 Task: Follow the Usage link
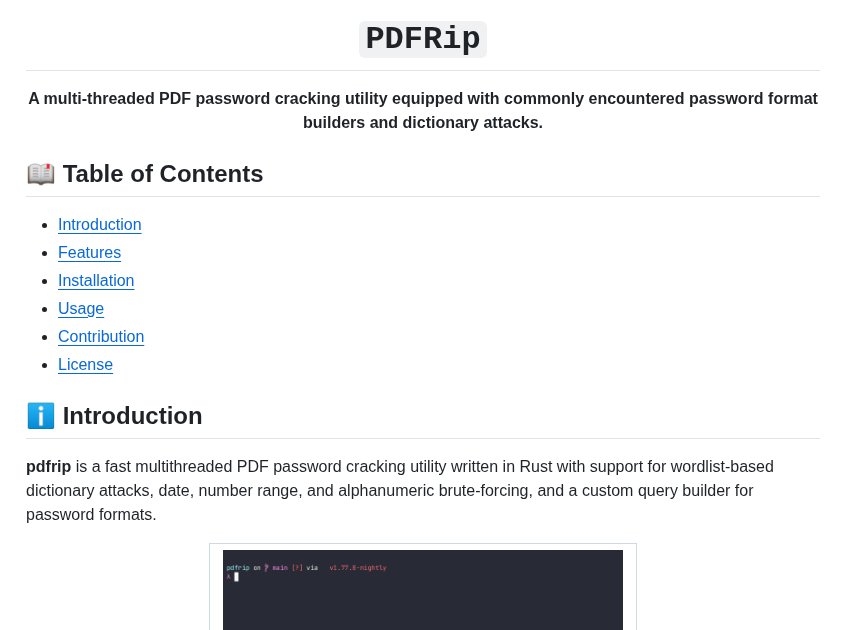(81, 309)
